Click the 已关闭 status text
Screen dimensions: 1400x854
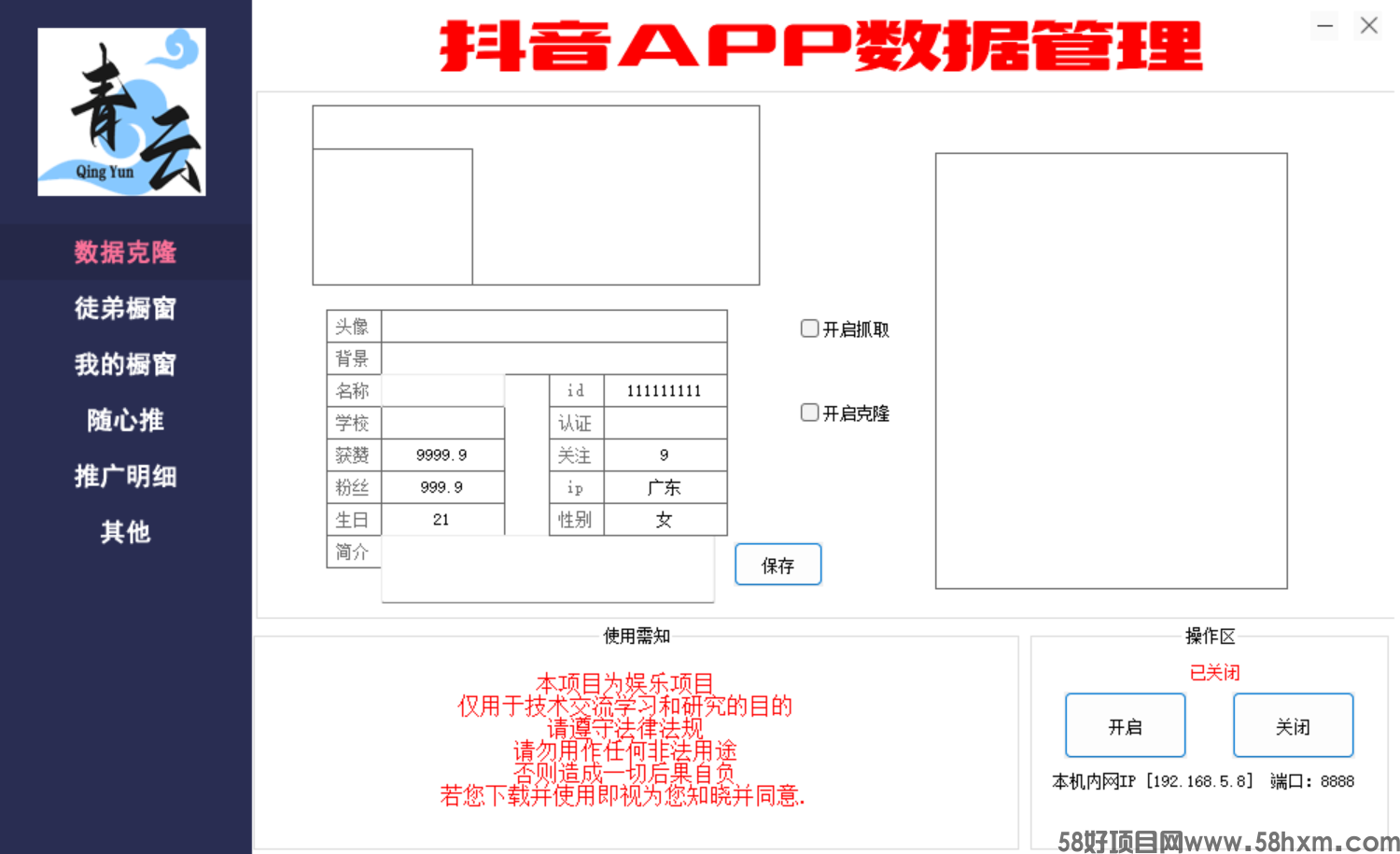point(1215,673)
